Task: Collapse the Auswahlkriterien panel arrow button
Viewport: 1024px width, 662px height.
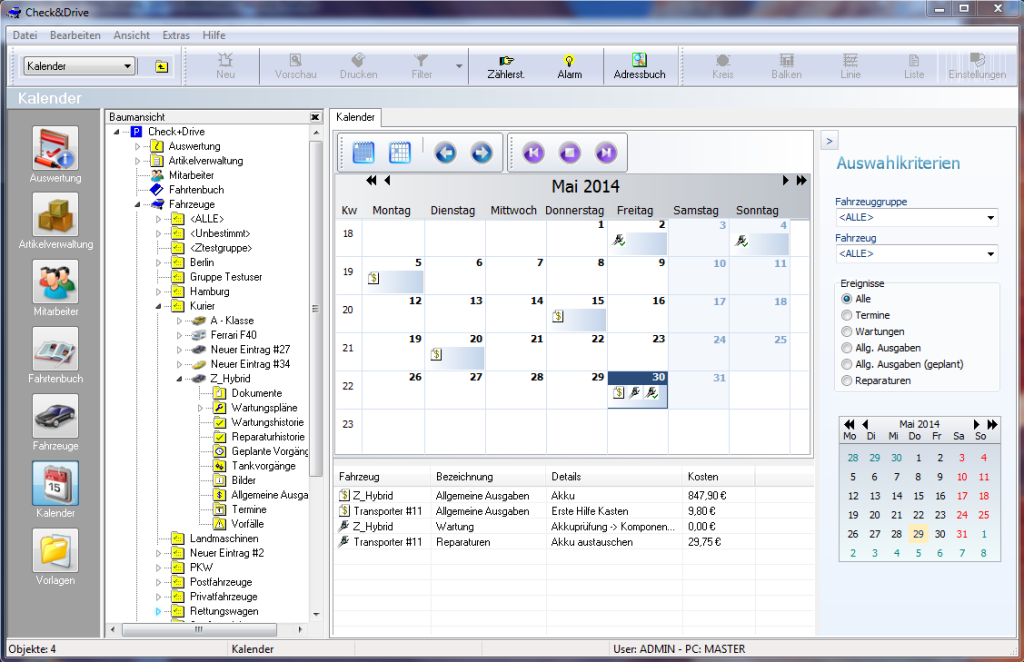Action: pos(829,140)
